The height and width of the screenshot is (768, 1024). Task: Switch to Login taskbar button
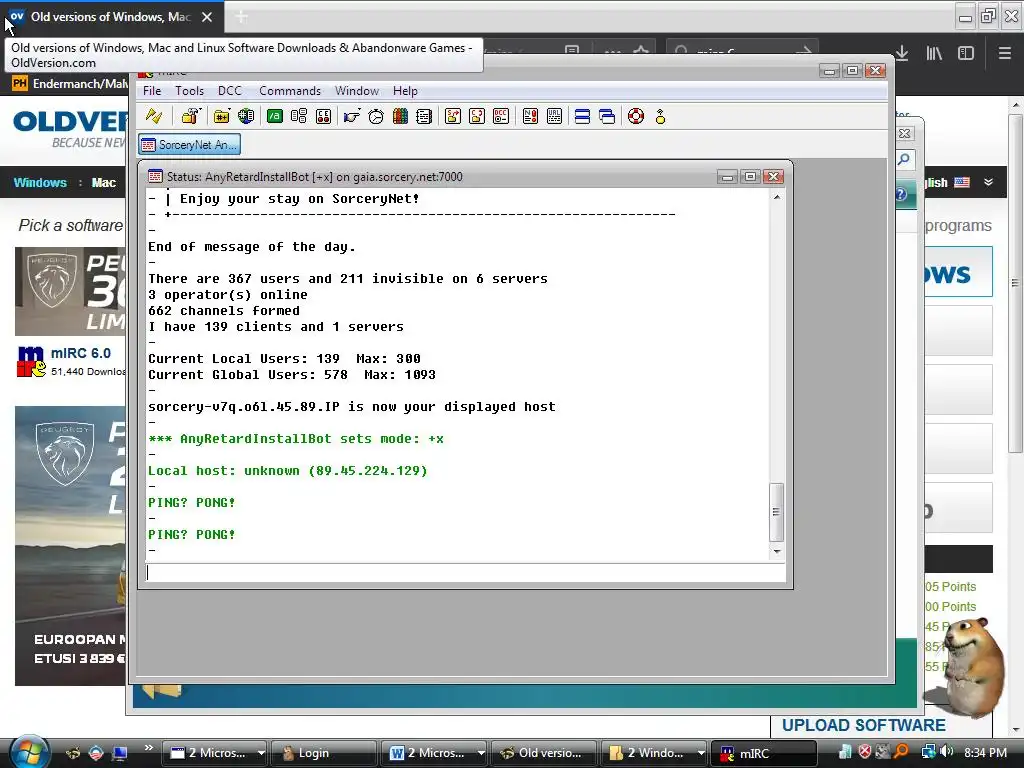click(323, 753)
